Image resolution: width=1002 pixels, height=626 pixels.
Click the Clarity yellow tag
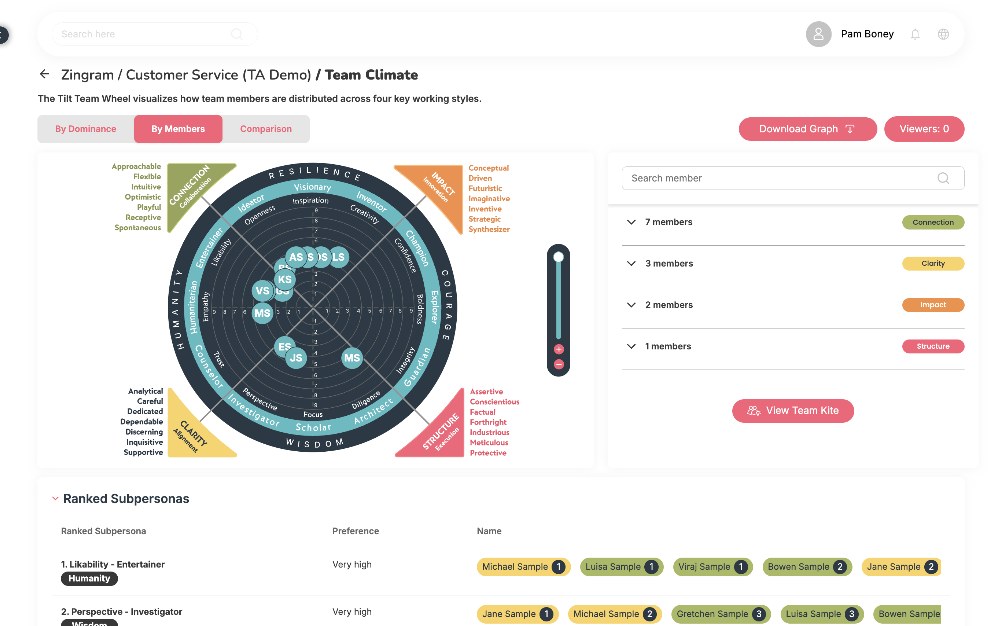point(933,264)
